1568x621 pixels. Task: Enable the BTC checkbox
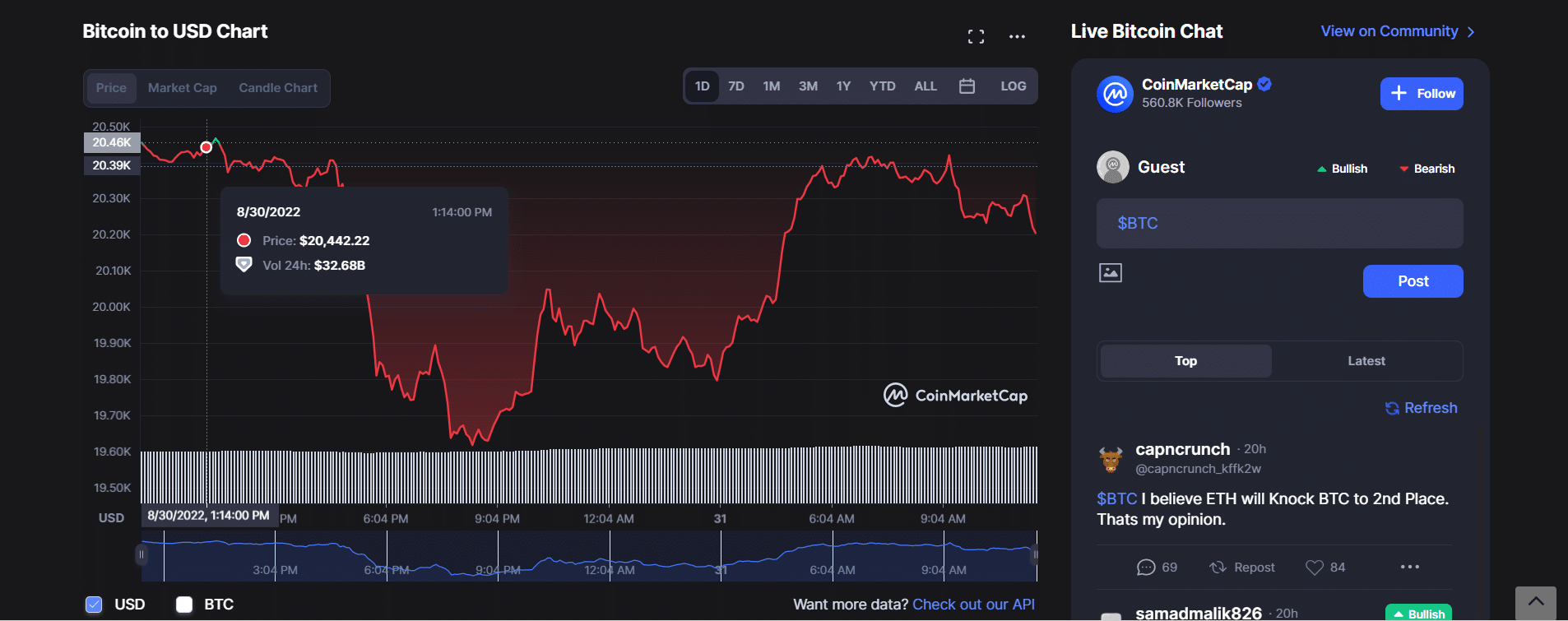[184, 605]
